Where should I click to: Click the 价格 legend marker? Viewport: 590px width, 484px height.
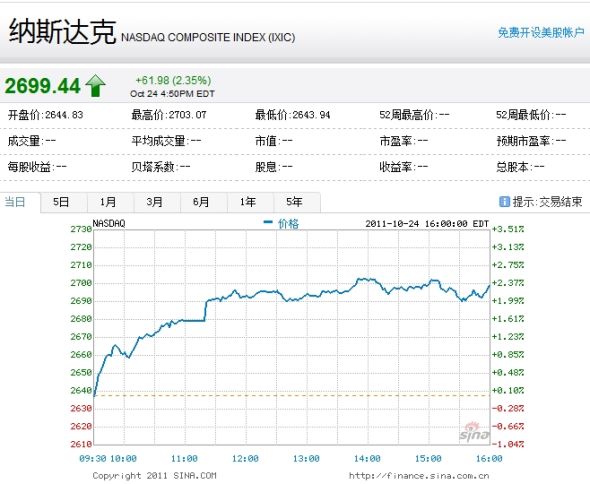(x=268, y=222)
